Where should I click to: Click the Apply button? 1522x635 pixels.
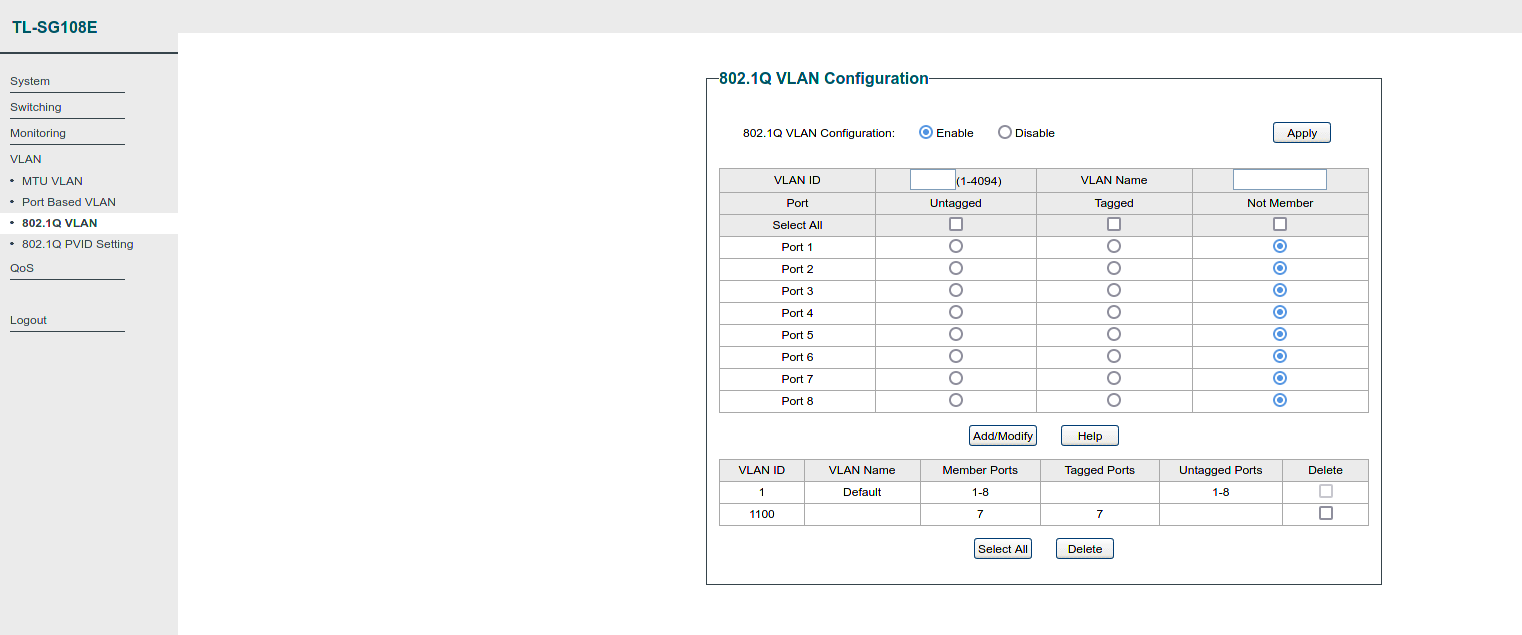point(1301,133)
